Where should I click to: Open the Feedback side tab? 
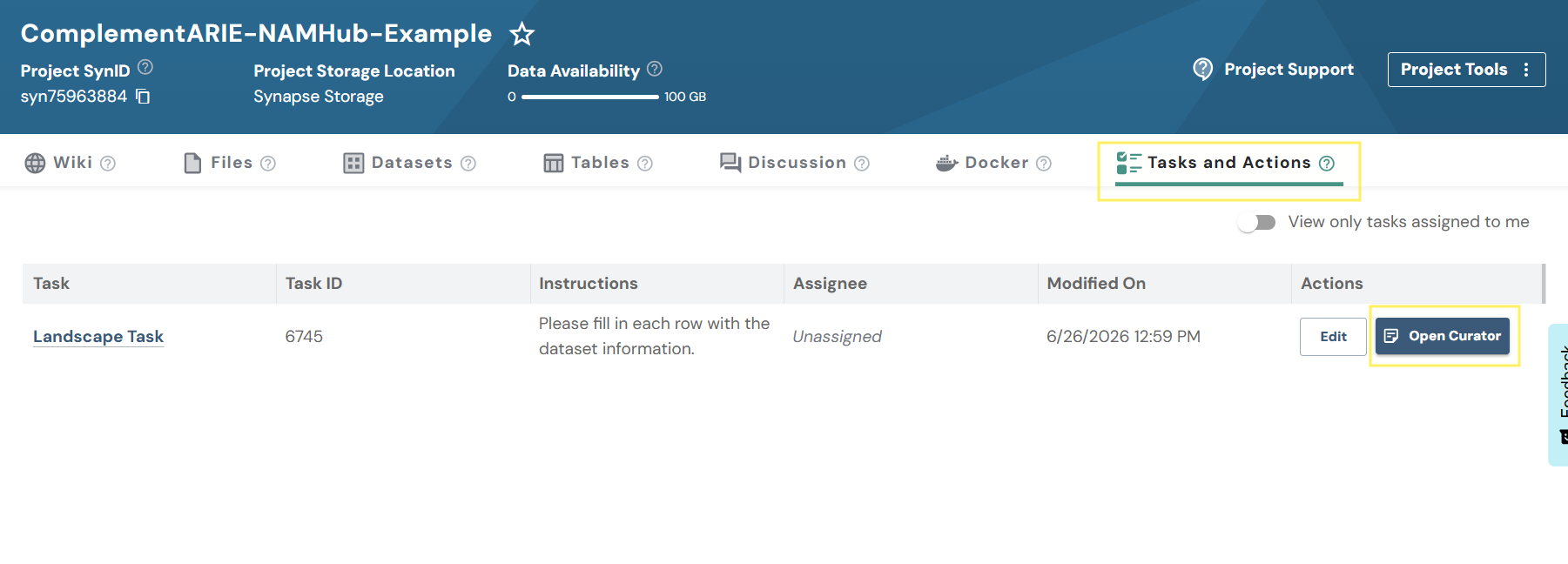pos(1558,394)
